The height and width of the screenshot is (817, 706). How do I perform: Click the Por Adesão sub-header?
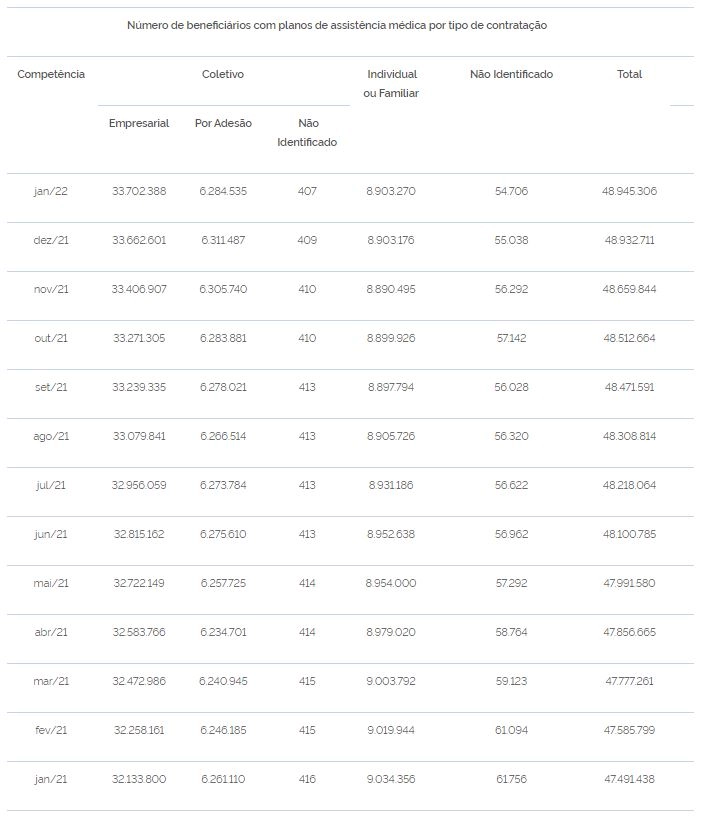[x=223, y=123]
